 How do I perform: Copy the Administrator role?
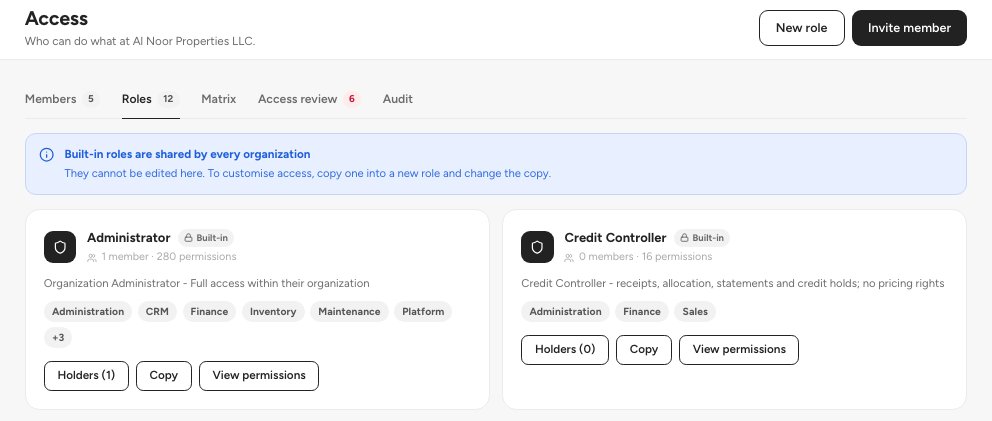click(x=163, y=375)
